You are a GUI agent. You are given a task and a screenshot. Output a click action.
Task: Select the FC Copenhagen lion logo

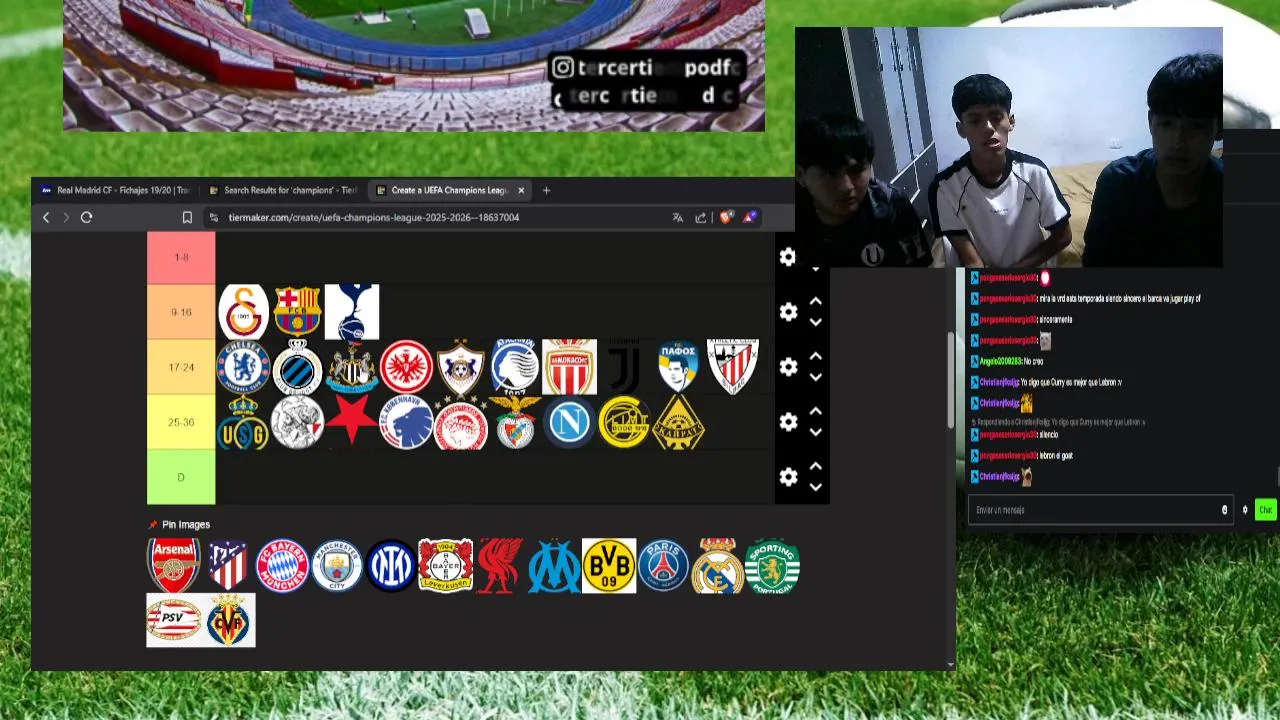[406, 422]
